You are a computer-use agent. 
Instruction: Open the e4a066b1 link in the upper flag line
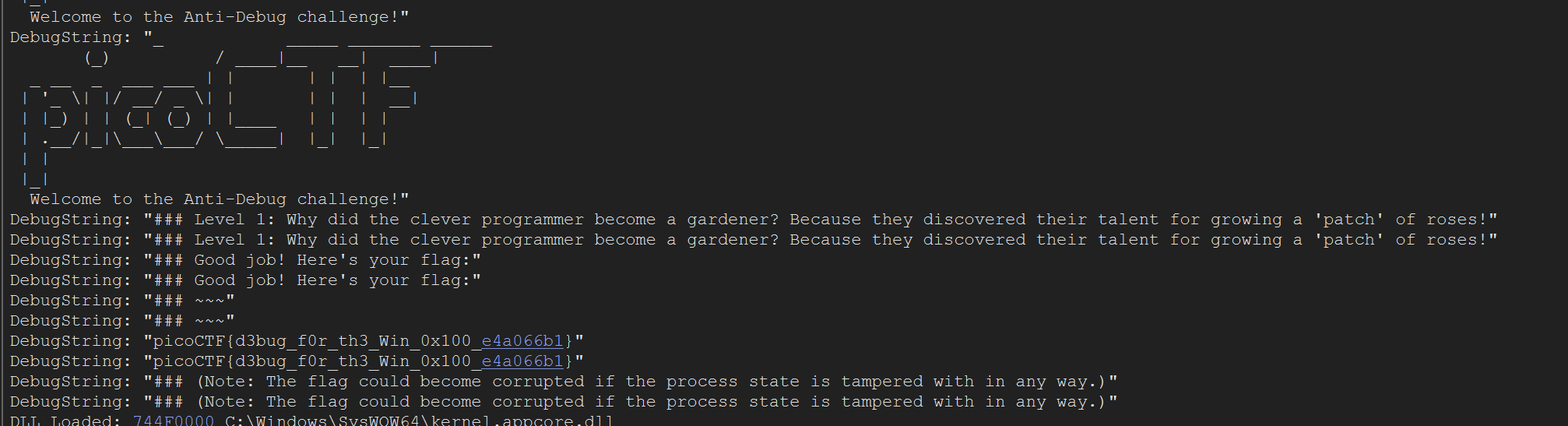[522, 341]
